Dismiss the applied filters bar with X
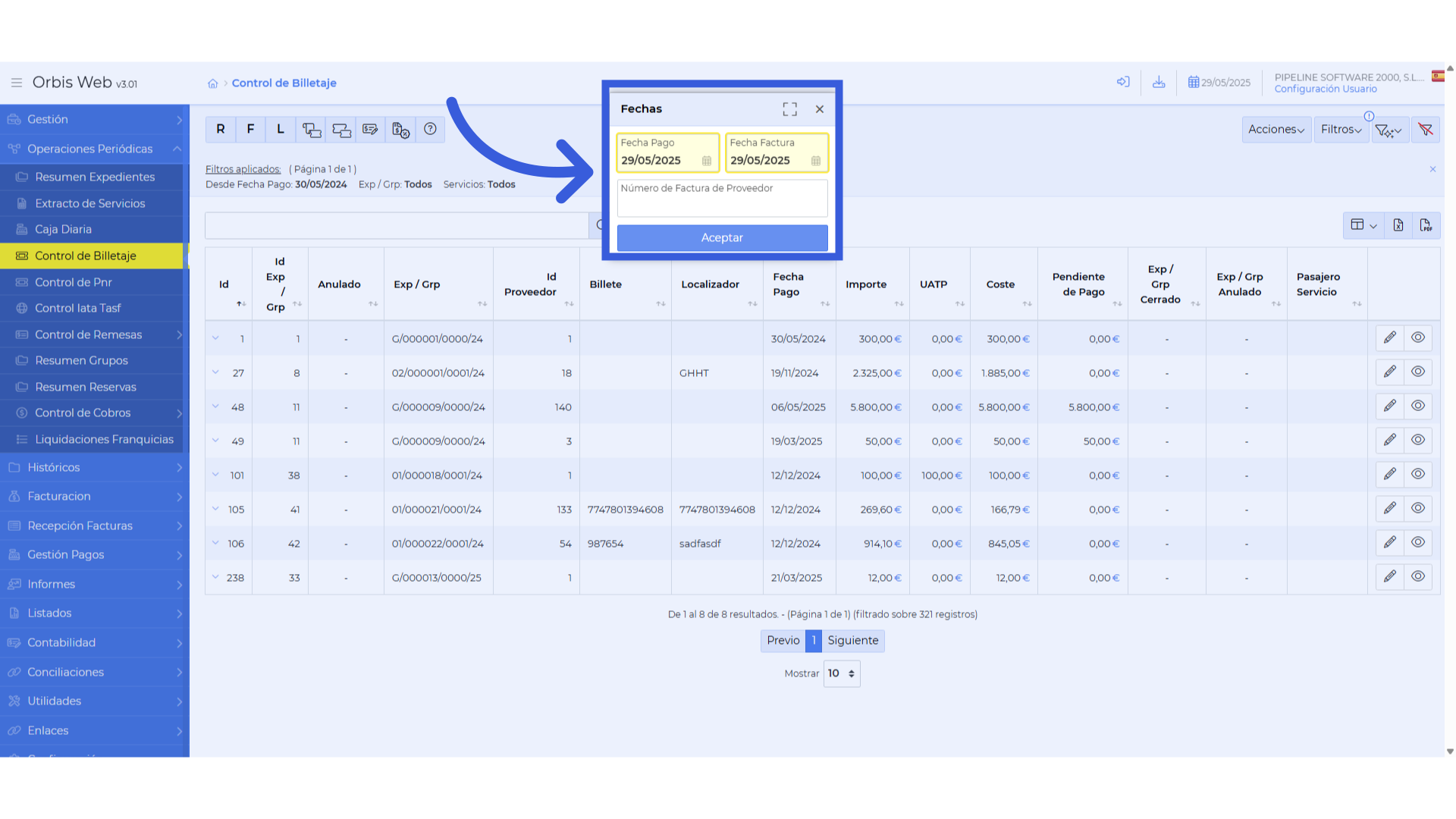This screenshot has width=1456, height=819. click(1432, 169)
